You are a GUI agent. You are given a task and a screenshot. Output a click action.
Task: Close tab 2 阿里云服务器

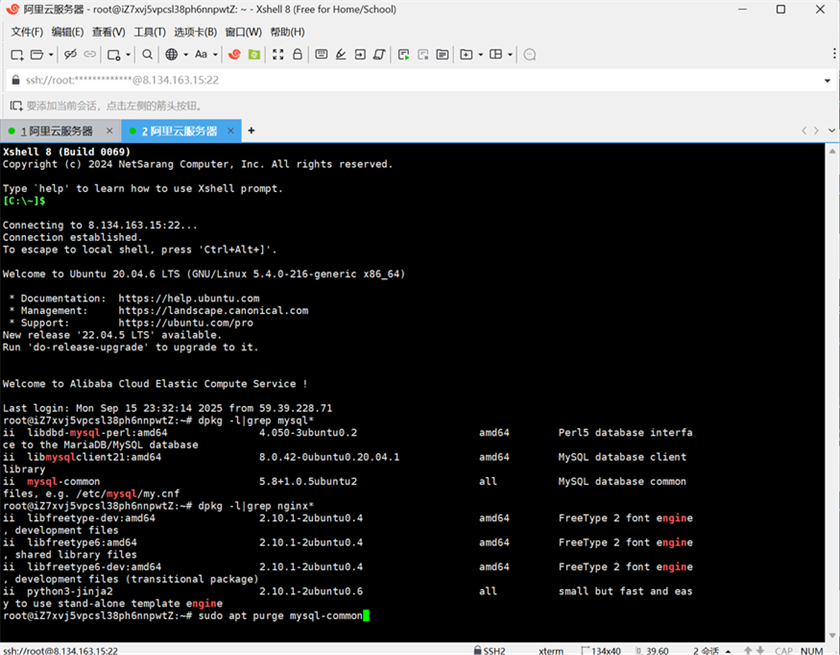tap(230, 131)
